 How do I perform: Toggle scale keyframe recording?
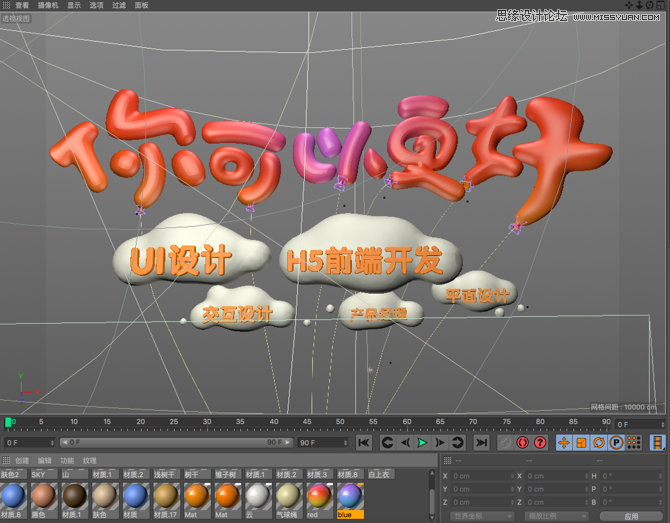point(582,443)
